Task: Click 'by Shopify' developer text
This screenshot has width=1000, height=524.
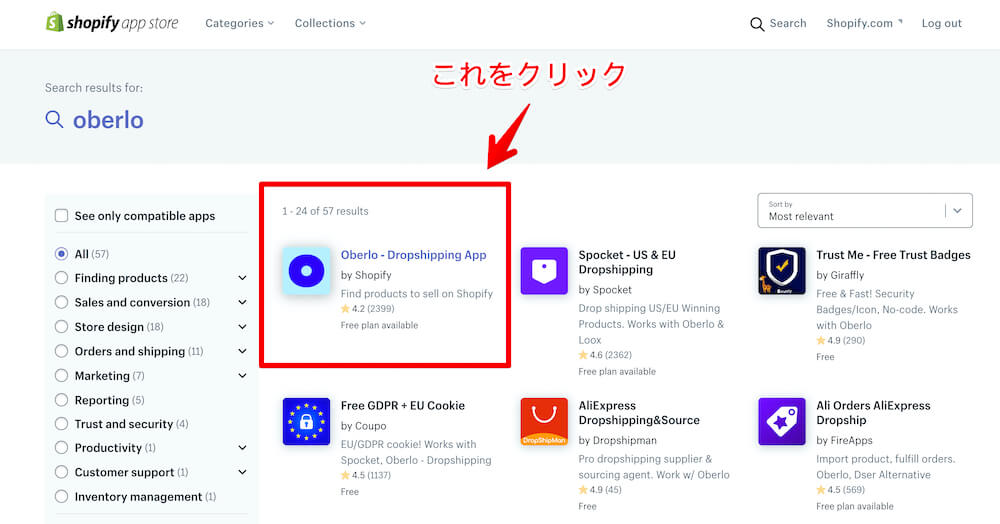Action: click(x=366, y=275)
